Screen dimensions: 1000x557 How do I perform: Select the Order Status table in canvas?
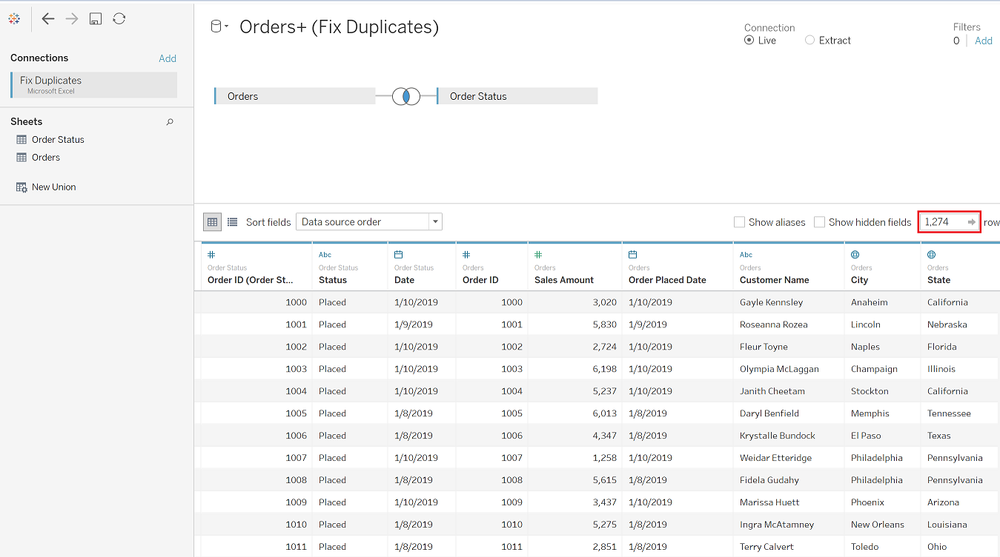click(517, 96)
